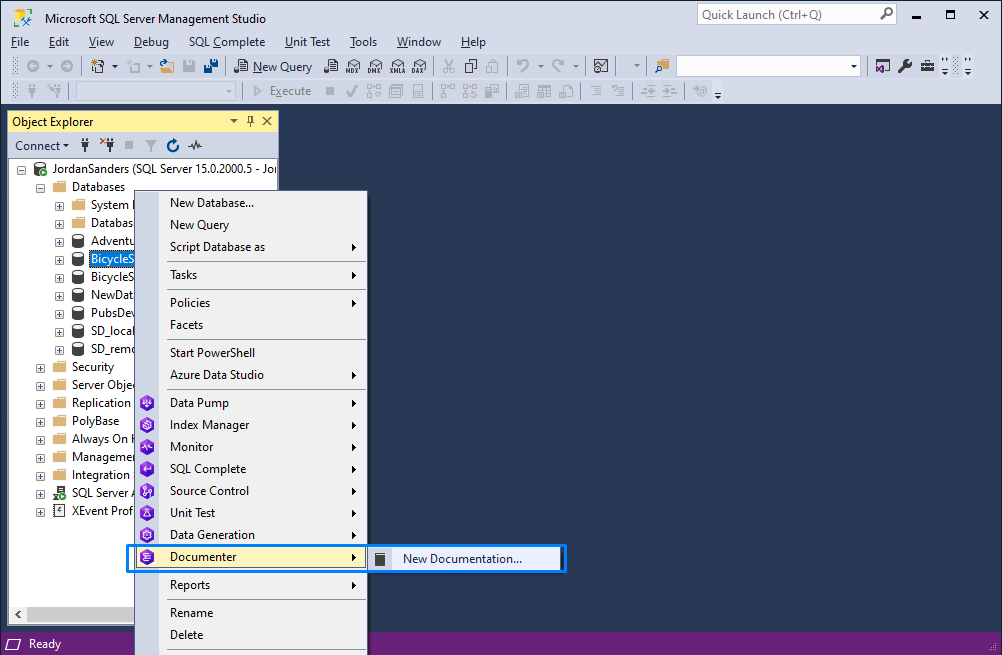
Task: Open the Tools menu
Action: tap(364, 42)
